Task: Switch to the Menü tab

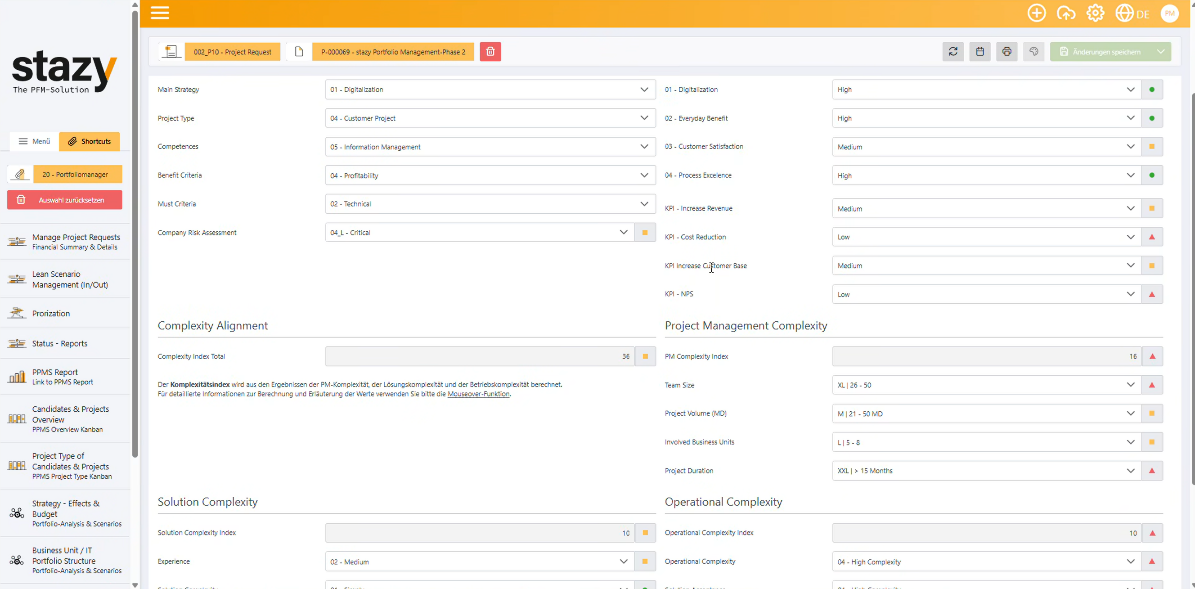Action: point(34,142)
